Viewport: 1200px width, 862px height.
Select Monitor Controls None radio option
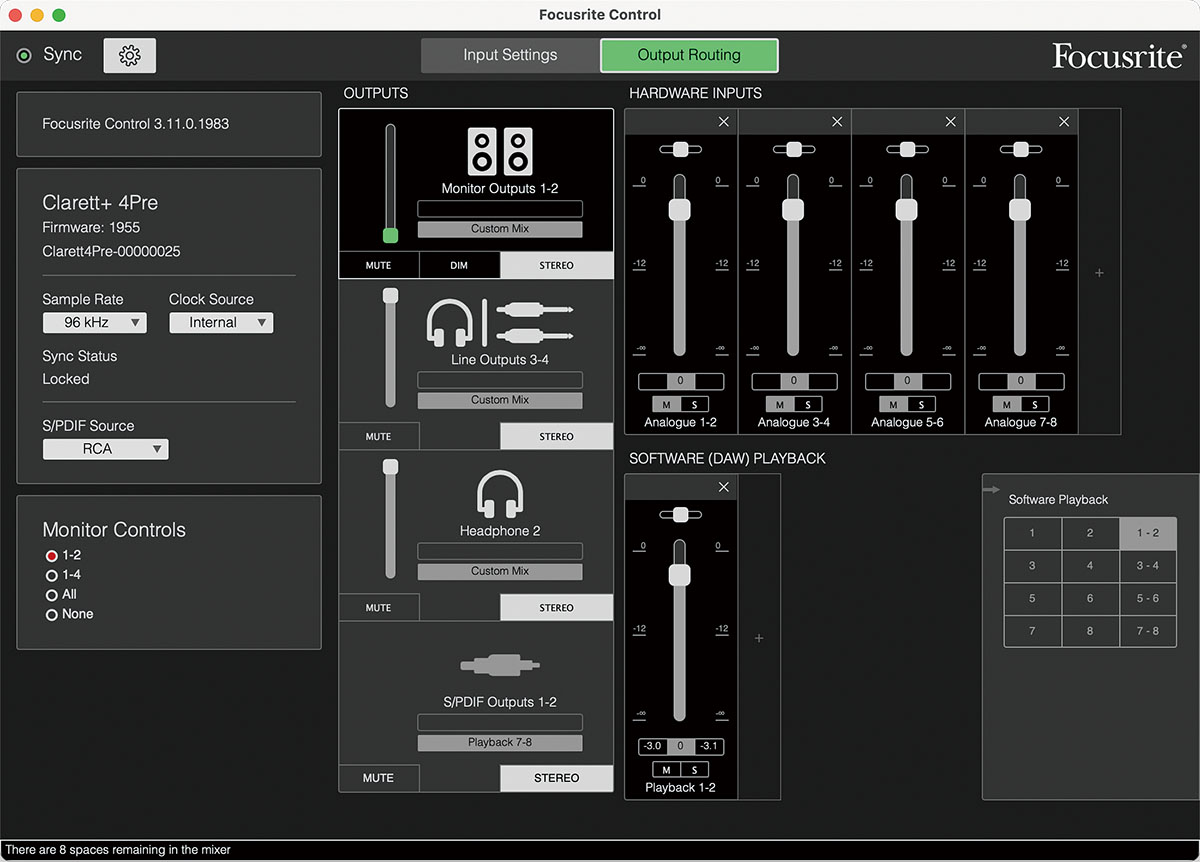(x=52, y=615)
